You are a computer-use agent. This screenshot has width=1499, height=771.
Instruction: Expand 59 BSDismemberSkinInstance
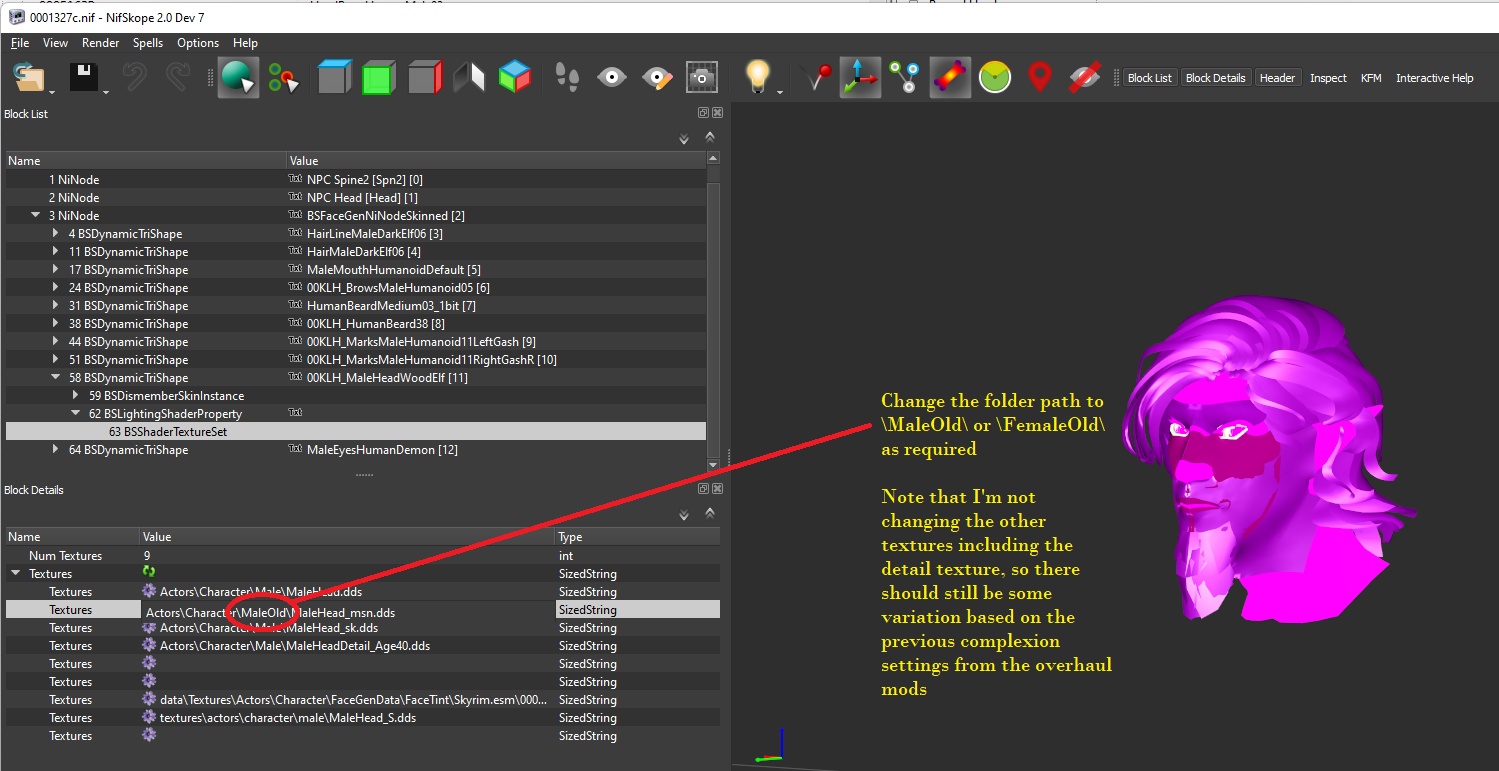tap(76, 395)
